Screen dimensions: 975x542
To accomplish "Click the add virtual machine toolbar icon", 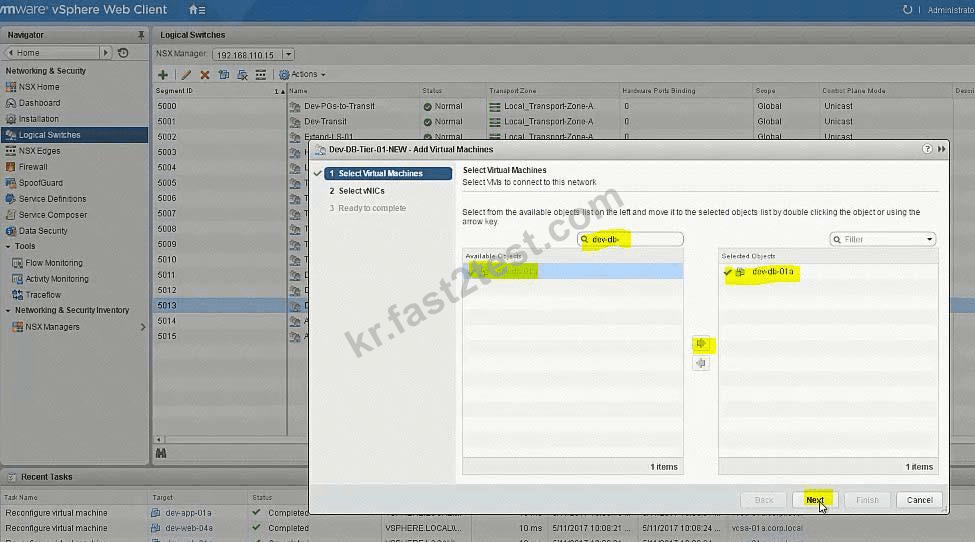I will pos(224,75).
